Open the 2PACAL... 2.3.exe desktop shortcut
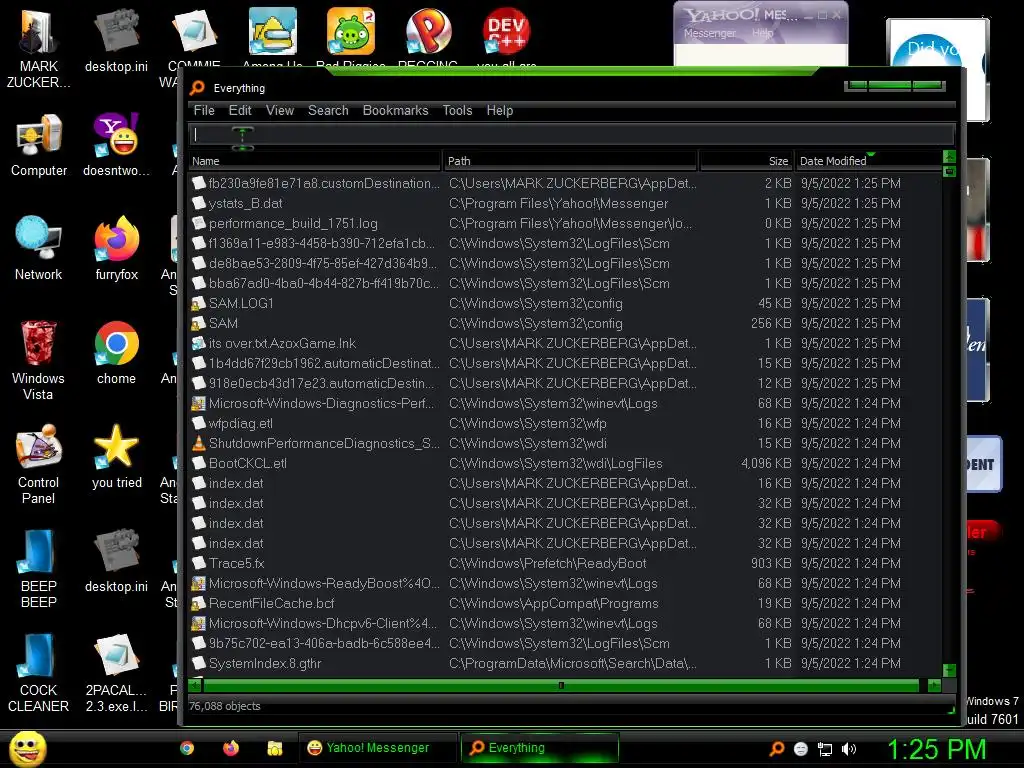The image size is (1024, 768). click(116, 673)
